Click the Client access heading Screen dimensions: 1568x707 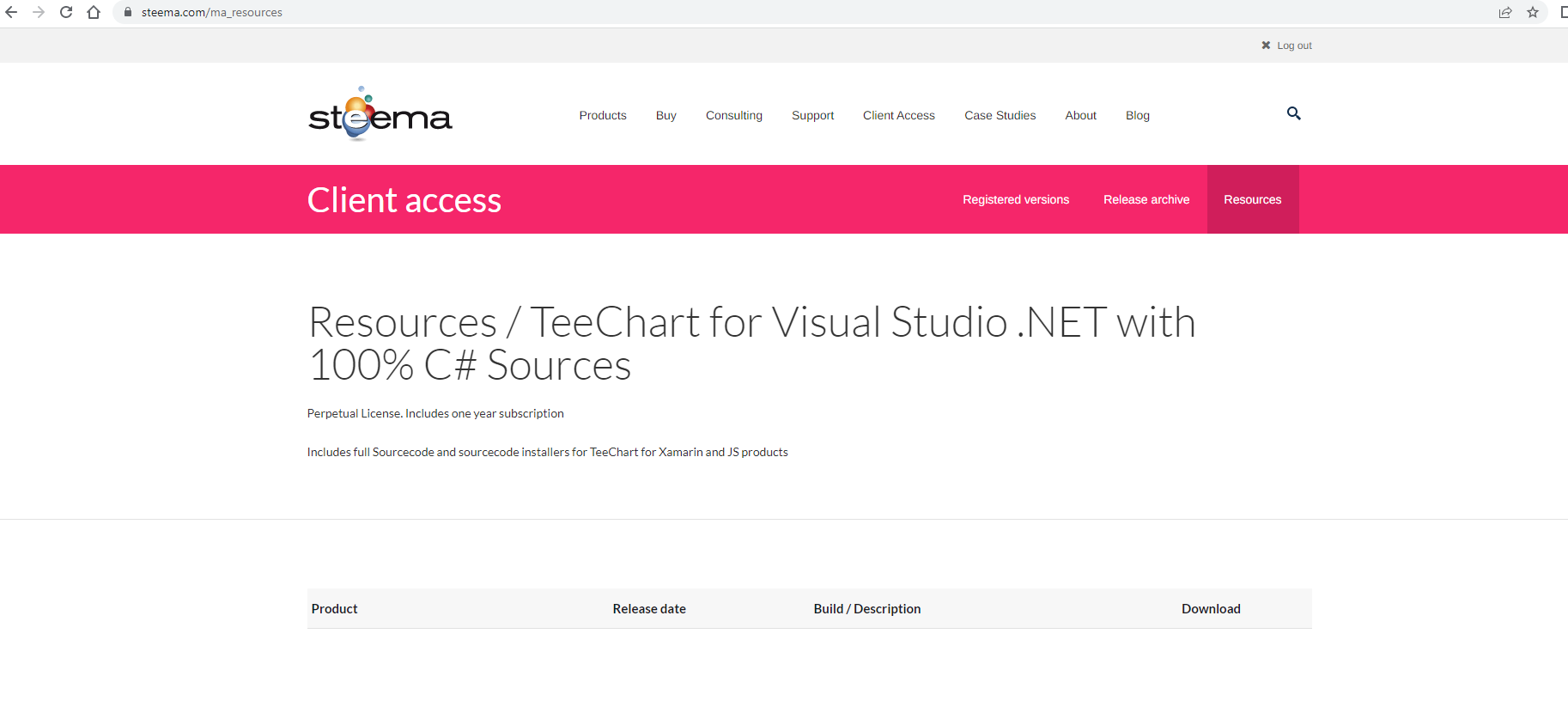404,200
